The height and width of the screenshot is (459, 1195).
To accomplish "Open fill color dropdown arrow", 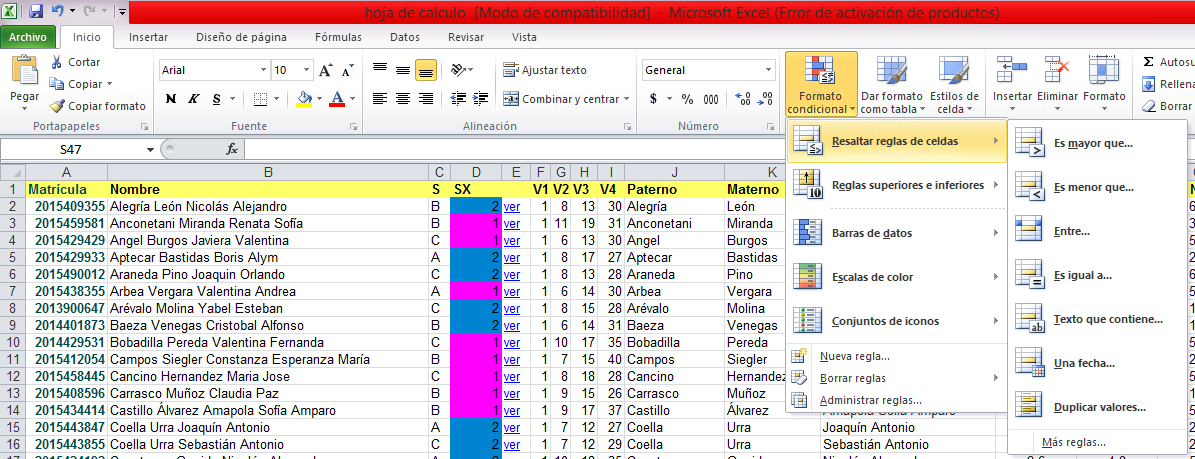I will pos(319,98).
